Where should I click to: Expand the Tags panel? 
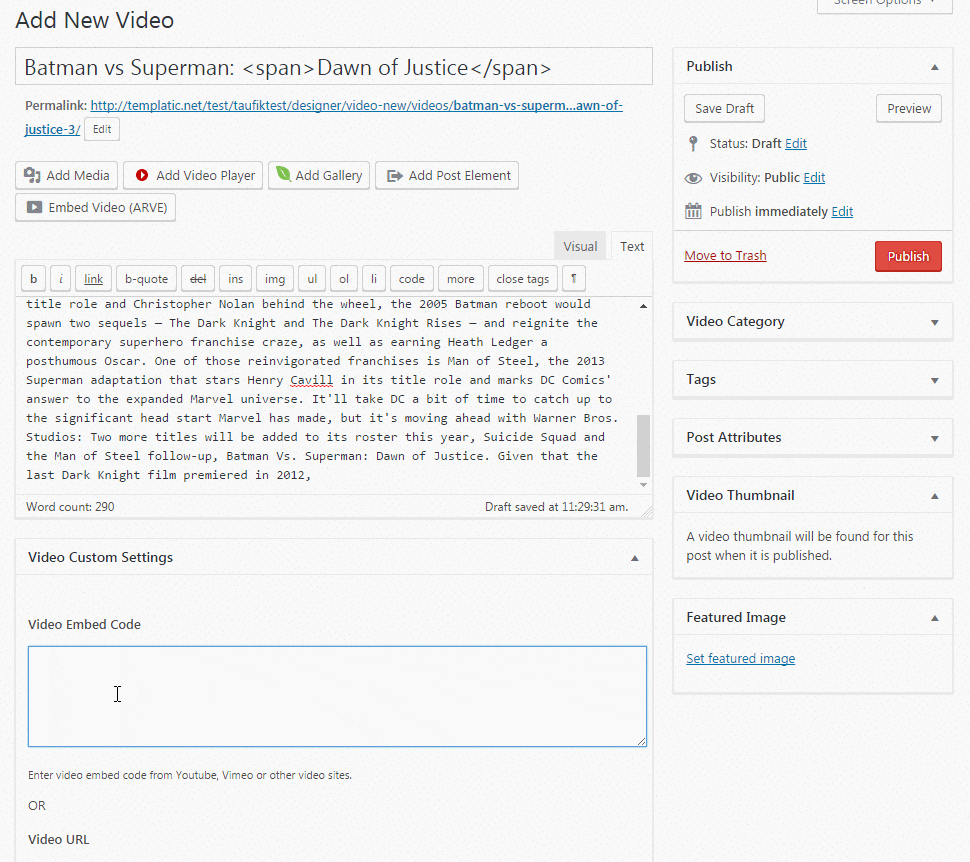935,381
